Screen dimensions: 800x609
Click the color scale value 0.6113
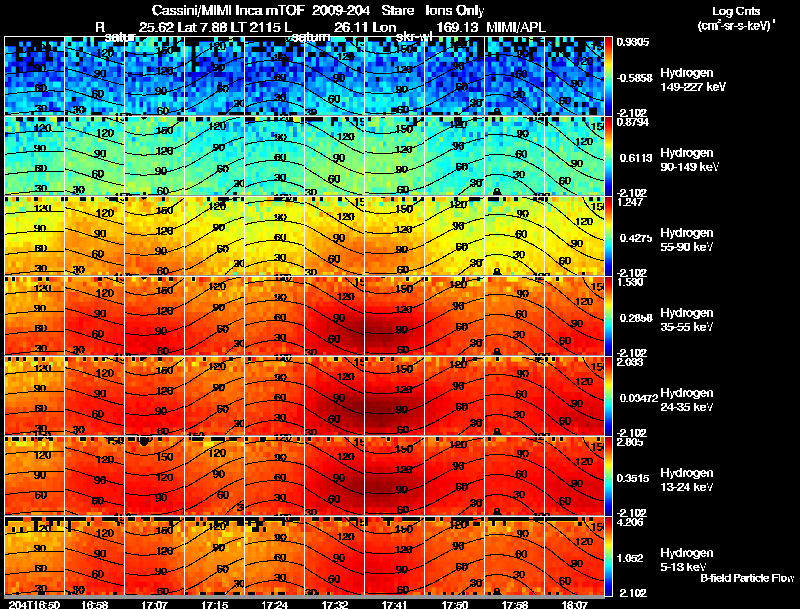coord(636,158)
